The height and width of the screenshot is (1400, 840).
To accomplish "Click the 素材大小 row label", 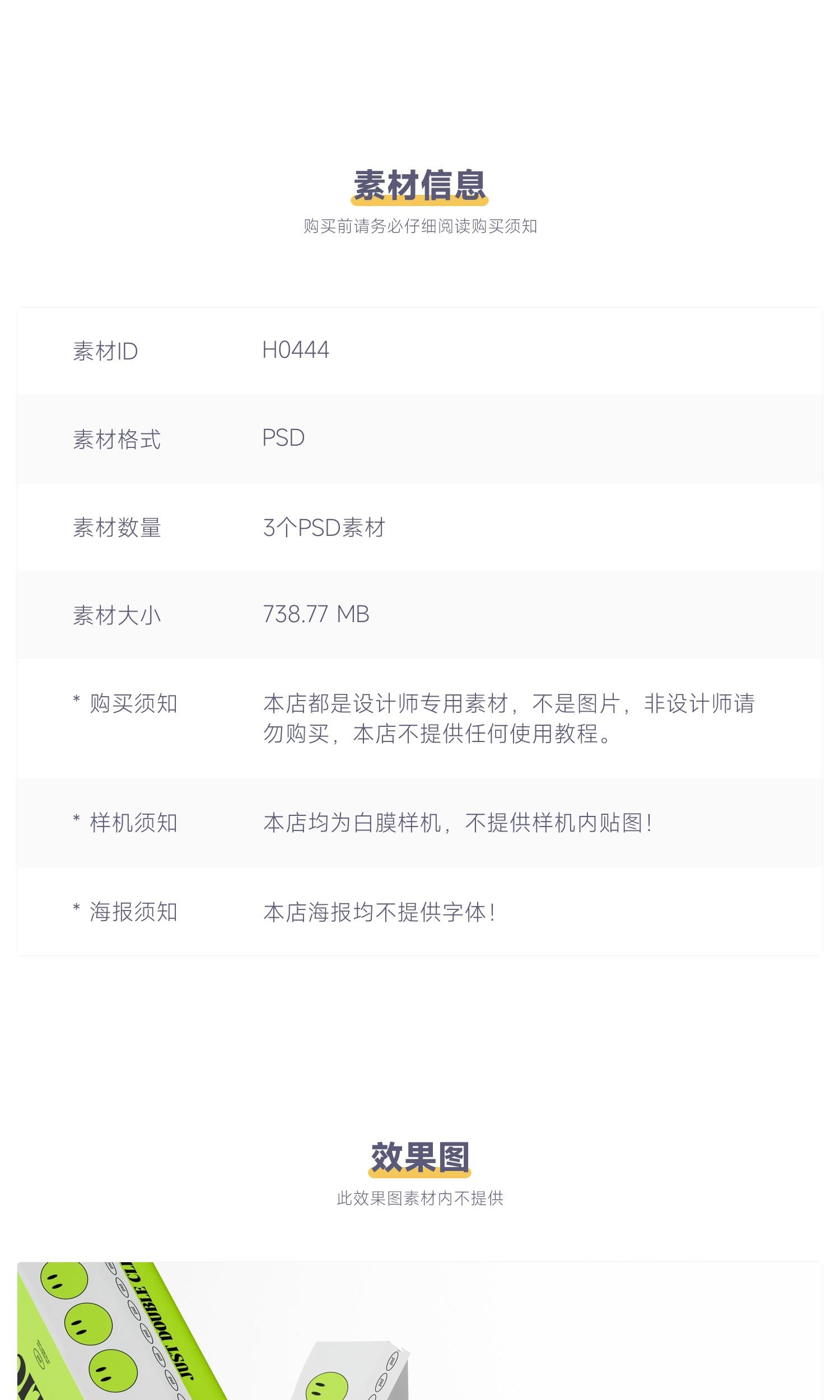I will 117,615.
